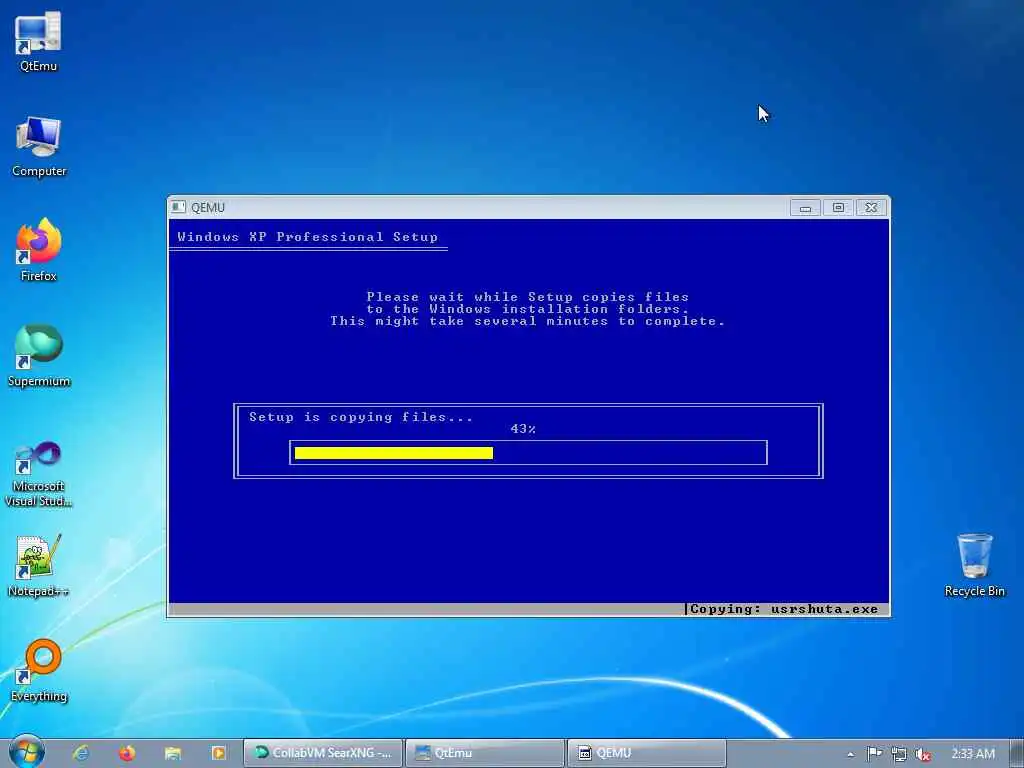This screenshot has width=1024, height=768.
Task: Open the Everything search desktop shortcut
Action: point(39,671)
